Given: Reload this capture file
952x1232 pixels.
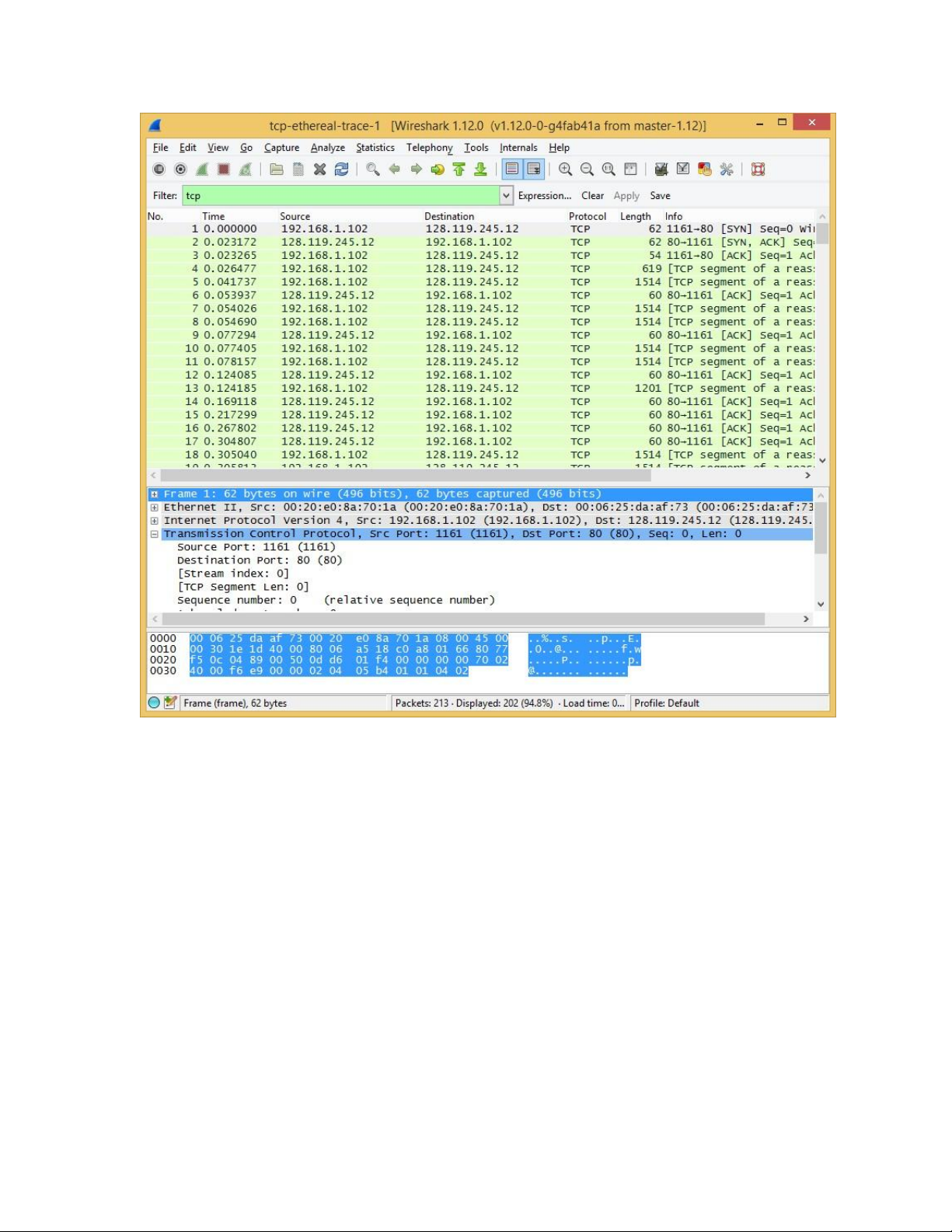Looking at the screenshot, I should click(x=341, y=169).
